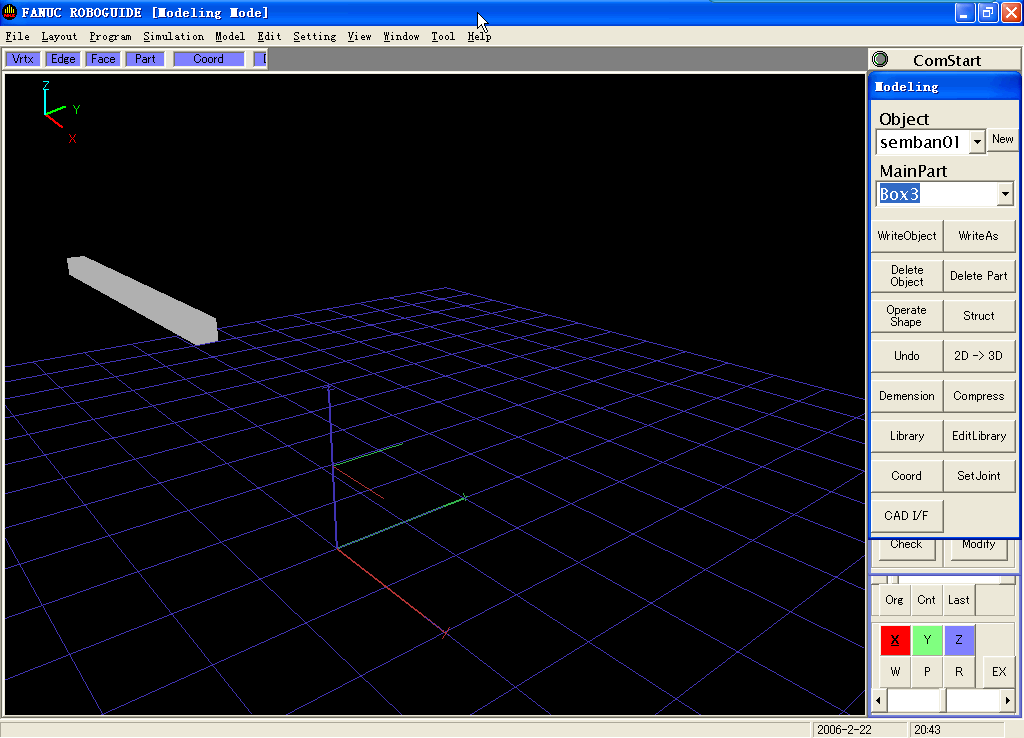Click the EditLibrary button
This screenshot has height=738, width=1024.
pyautogui.click(x=978, y=436)
